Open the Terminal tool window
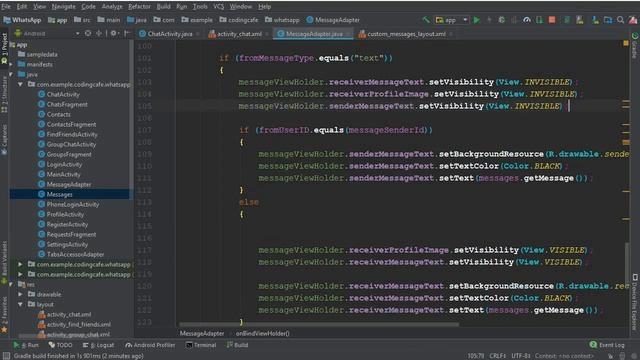 click(201, 345)
